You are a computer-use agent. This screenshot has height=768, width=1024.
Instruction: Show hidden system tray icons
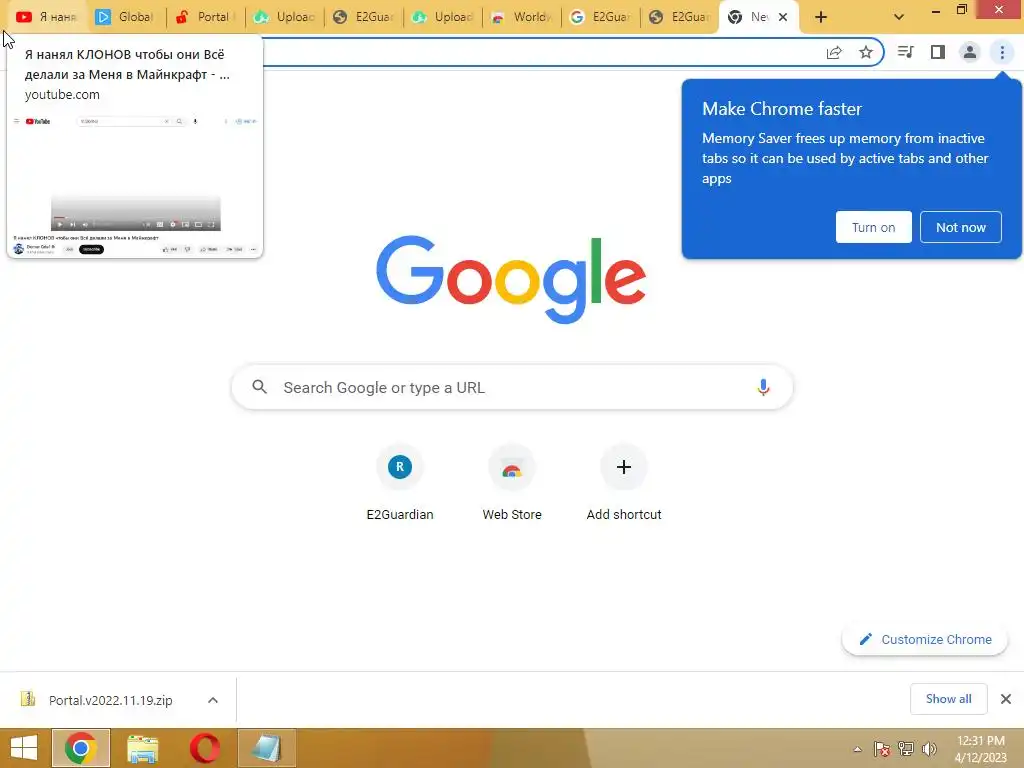[857, 750]
